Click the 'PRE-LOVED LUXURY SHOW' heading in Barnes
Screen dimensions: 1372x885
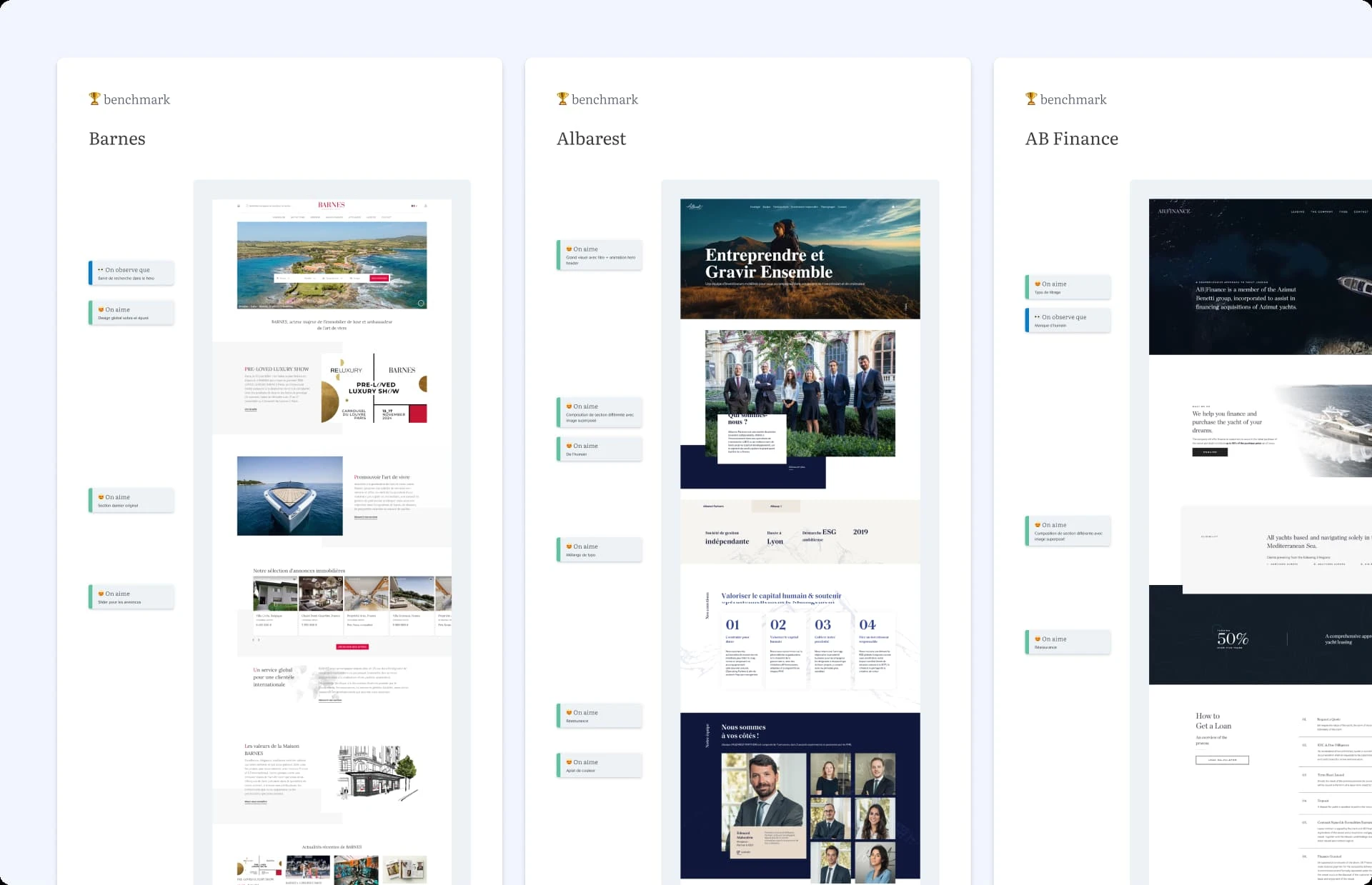coord(277,369)
